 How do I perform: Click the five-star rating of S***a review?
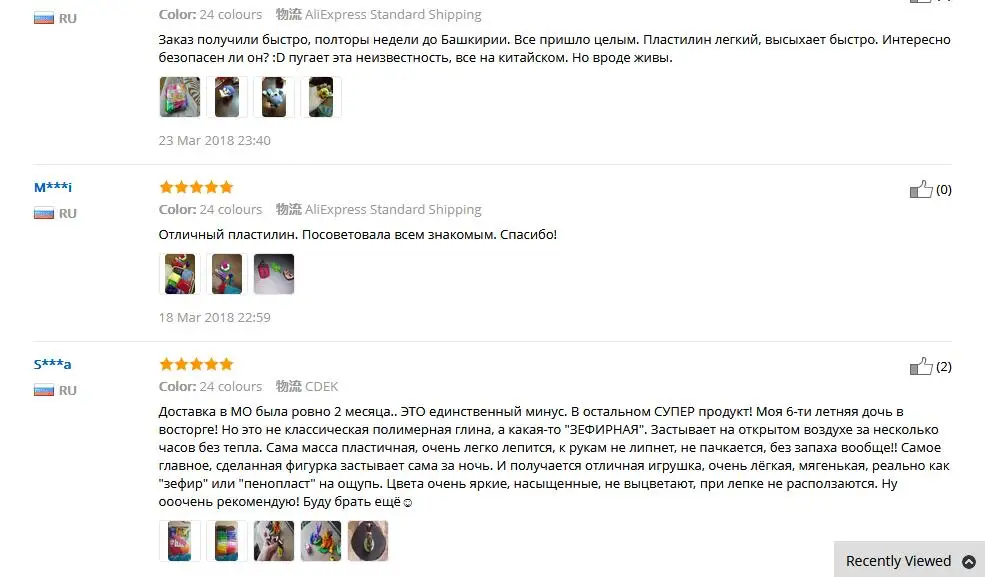pyautogui.click(x=196, y=364)
